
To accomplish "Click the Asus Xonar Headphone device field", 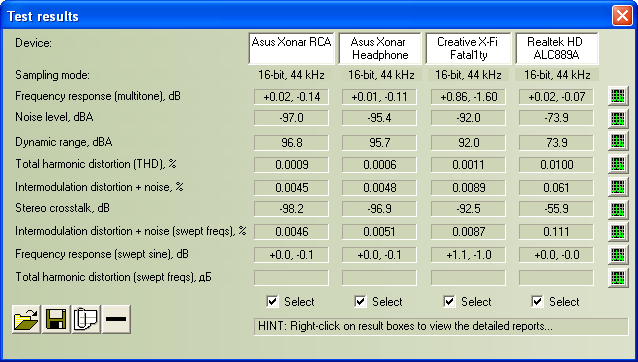I will [380, 48].
